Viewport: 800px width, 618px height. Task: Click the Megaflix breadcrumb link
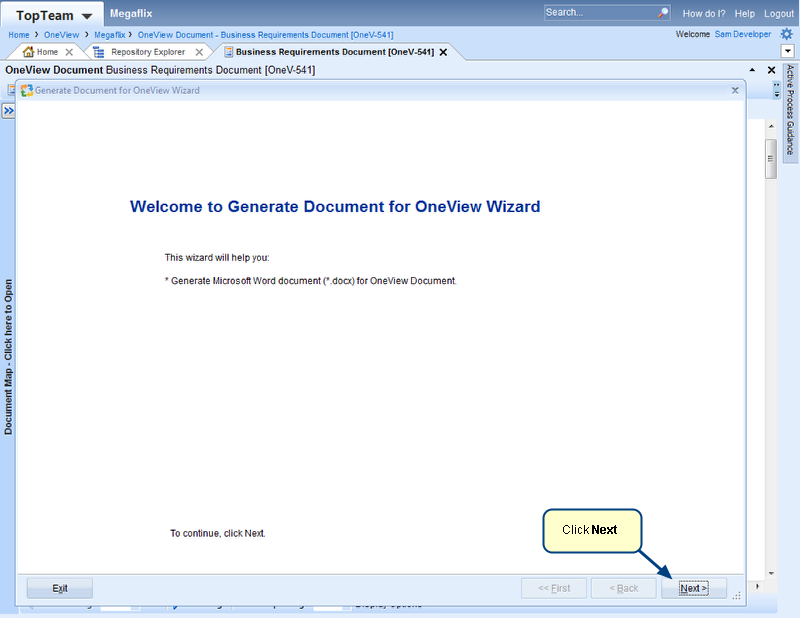pyautogui.click(x=110, y=34)
